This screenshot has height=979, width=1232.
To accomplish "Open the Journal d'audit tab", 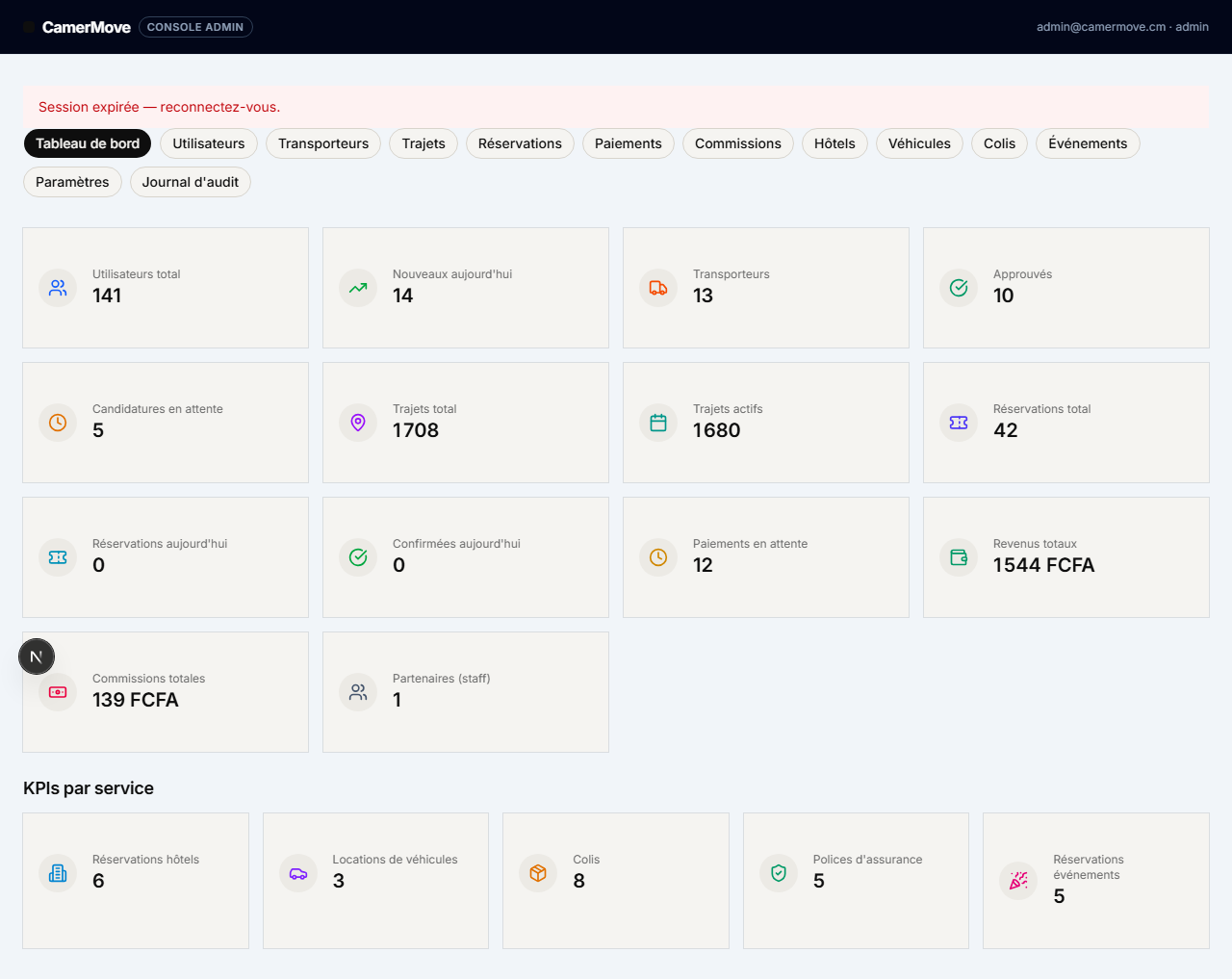I will (191, 182).
